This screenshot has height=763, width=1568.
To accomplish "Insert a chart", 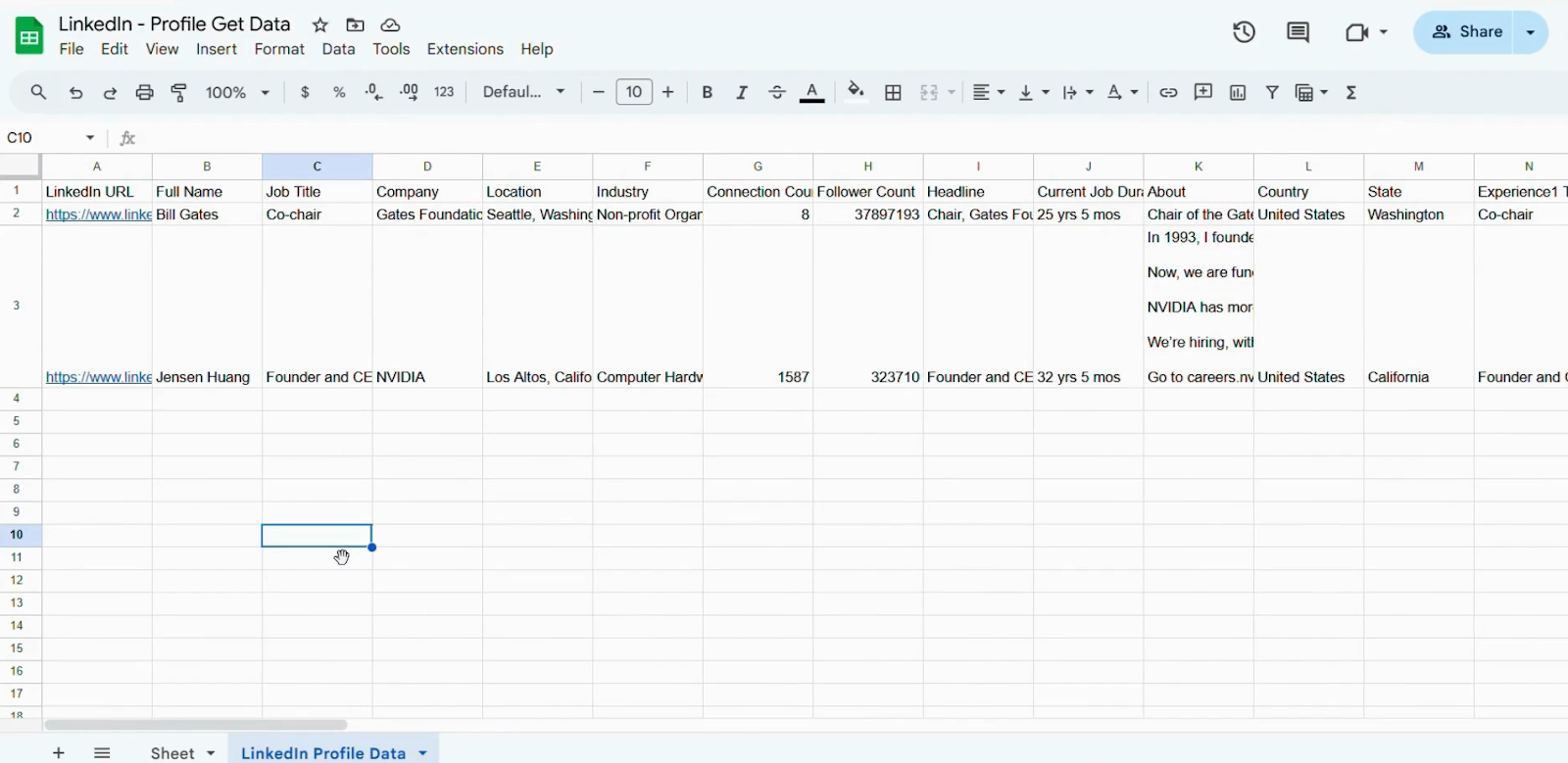I will pyautogui.click(x=1238, y=92).
